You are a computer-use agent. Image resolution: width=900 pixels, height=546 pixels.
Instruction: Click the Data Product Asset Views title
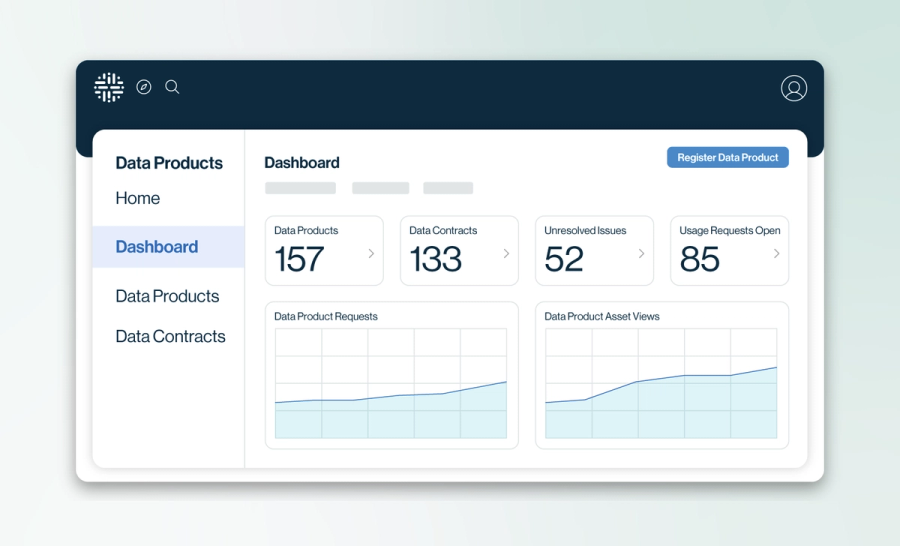[x=602, y=316]
